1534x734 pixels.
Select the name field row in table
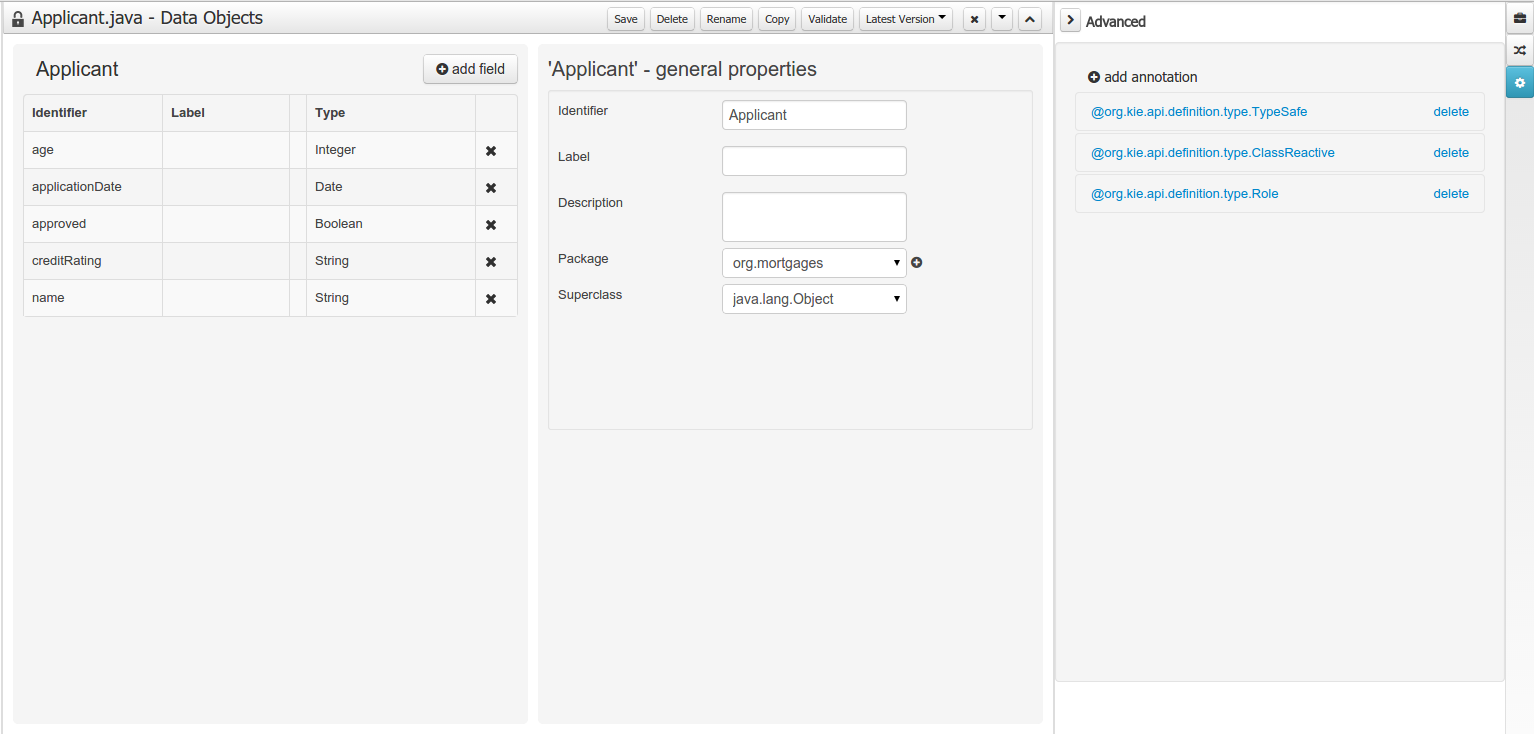tap(48, 298)
